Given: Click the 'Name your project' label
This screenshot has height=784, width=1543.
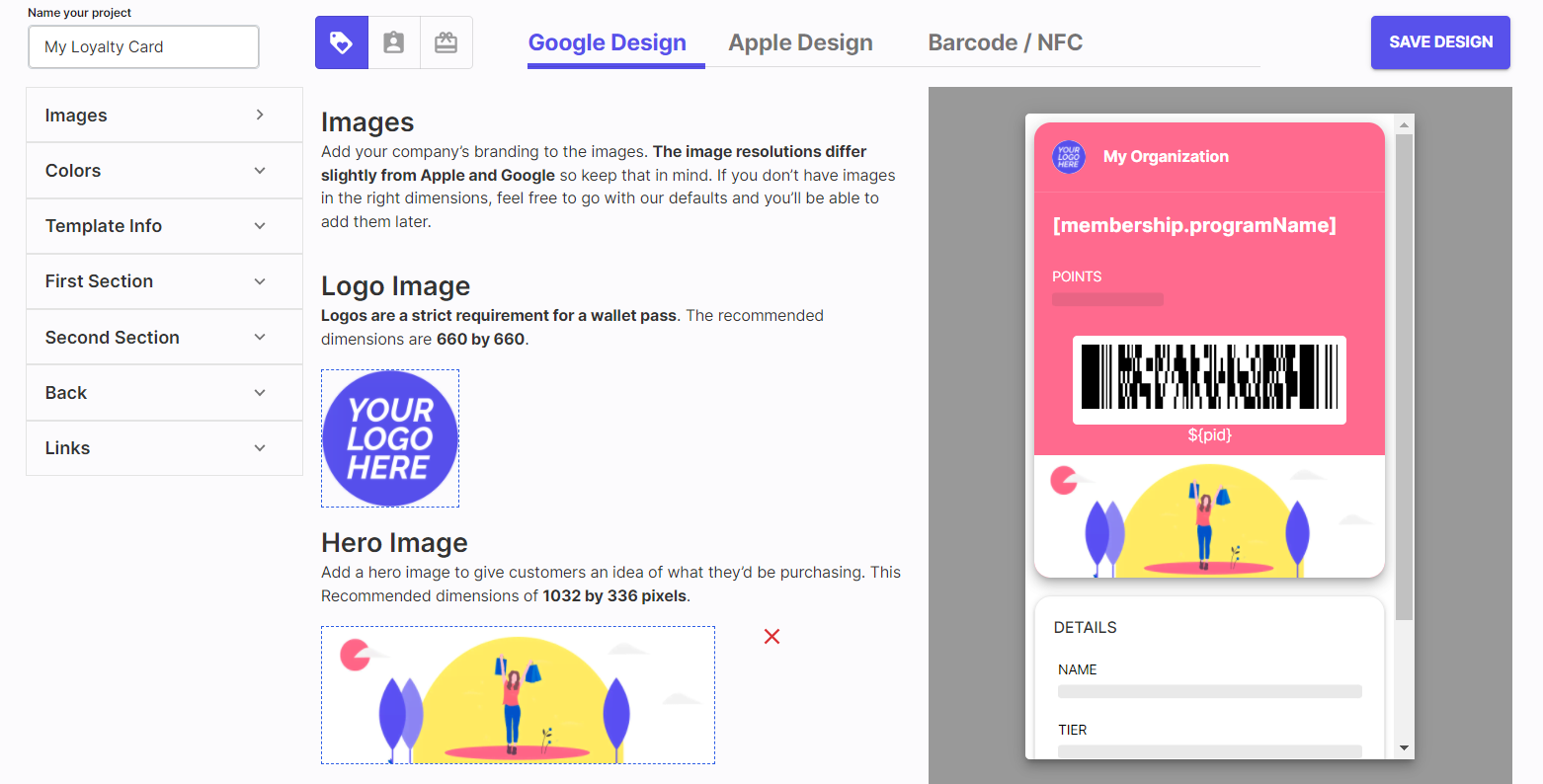Looking at the screenshot, I should [80, 13].
